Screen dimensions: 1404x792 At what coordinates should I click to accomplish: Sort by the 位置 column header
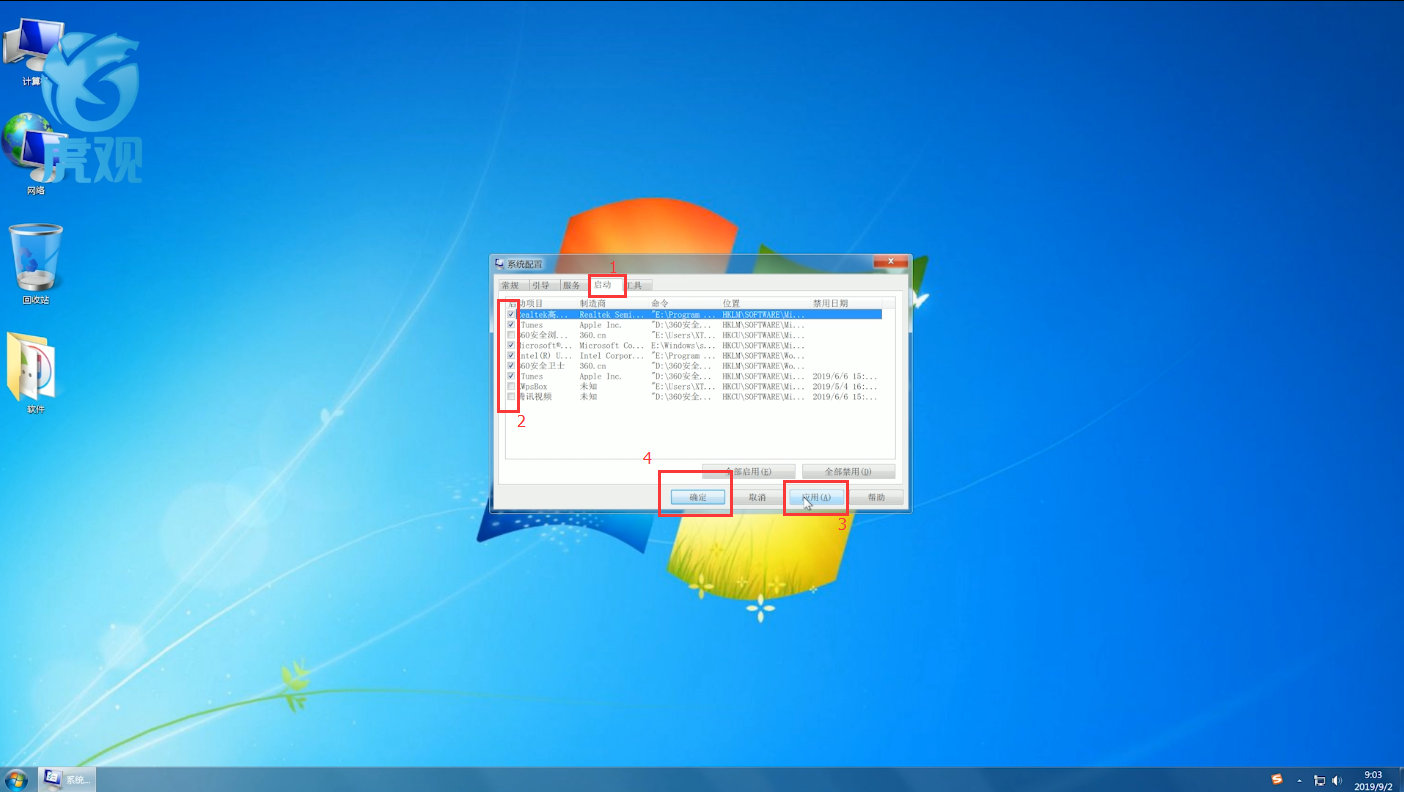click(765, 303)
